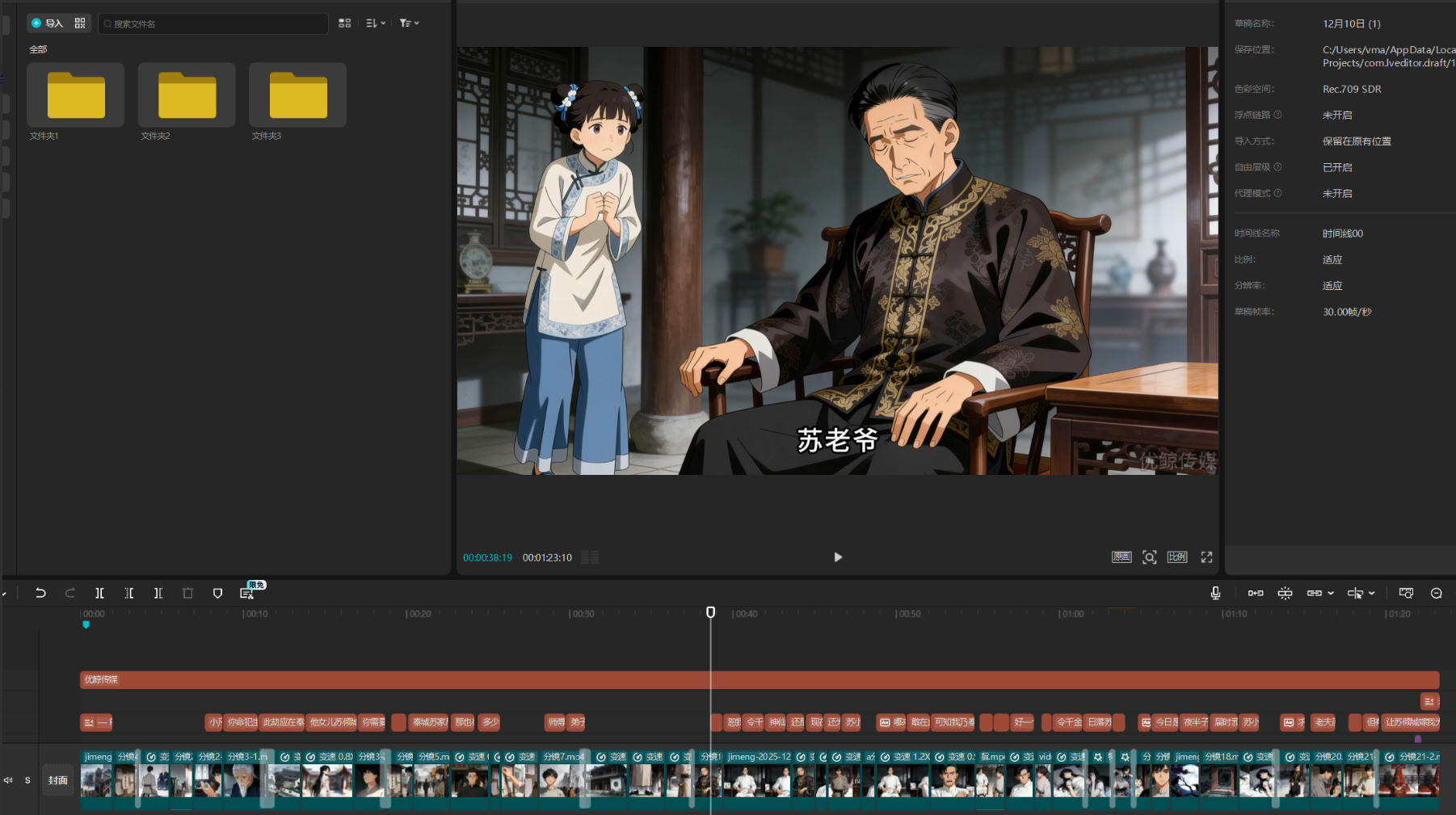Click the undo arrow in timeline toolbar
This screenshot has width=1456, height=815.
40,593
